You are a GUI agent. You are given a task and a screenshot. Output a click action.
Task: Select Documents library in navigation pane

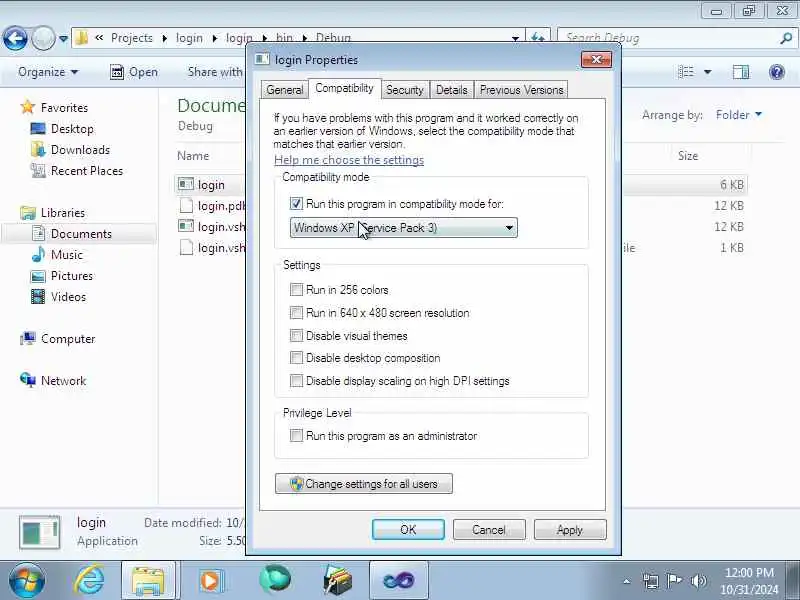point(71,234)
